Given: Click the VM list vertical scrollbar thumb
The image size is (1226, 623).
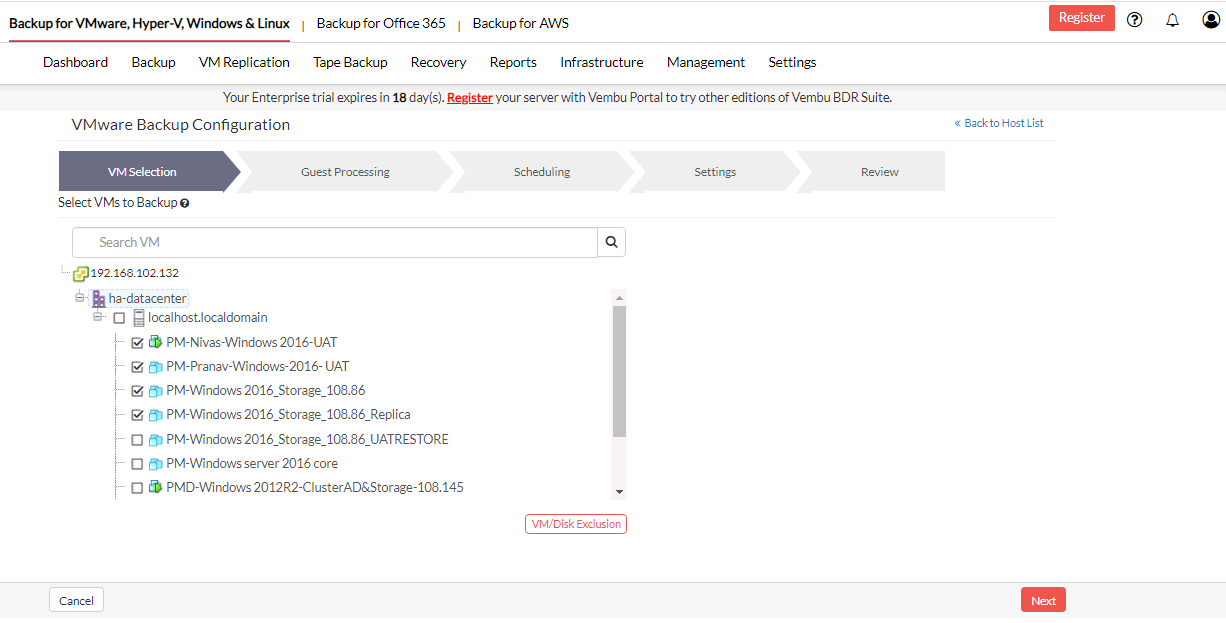Looking at the screenshot, I should tap(619, 372).
